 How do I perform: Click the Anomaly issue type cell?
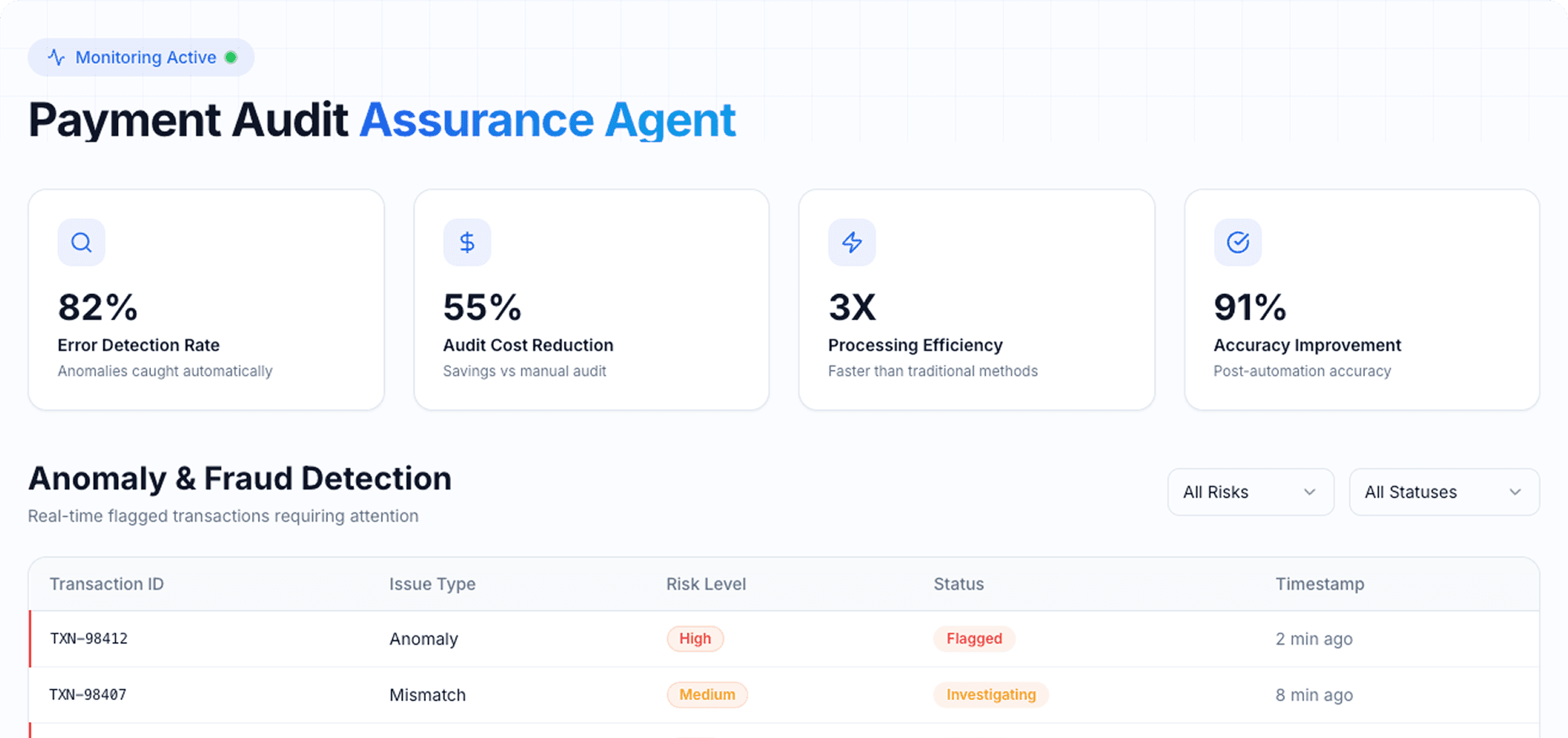click(x=424, y=639)
